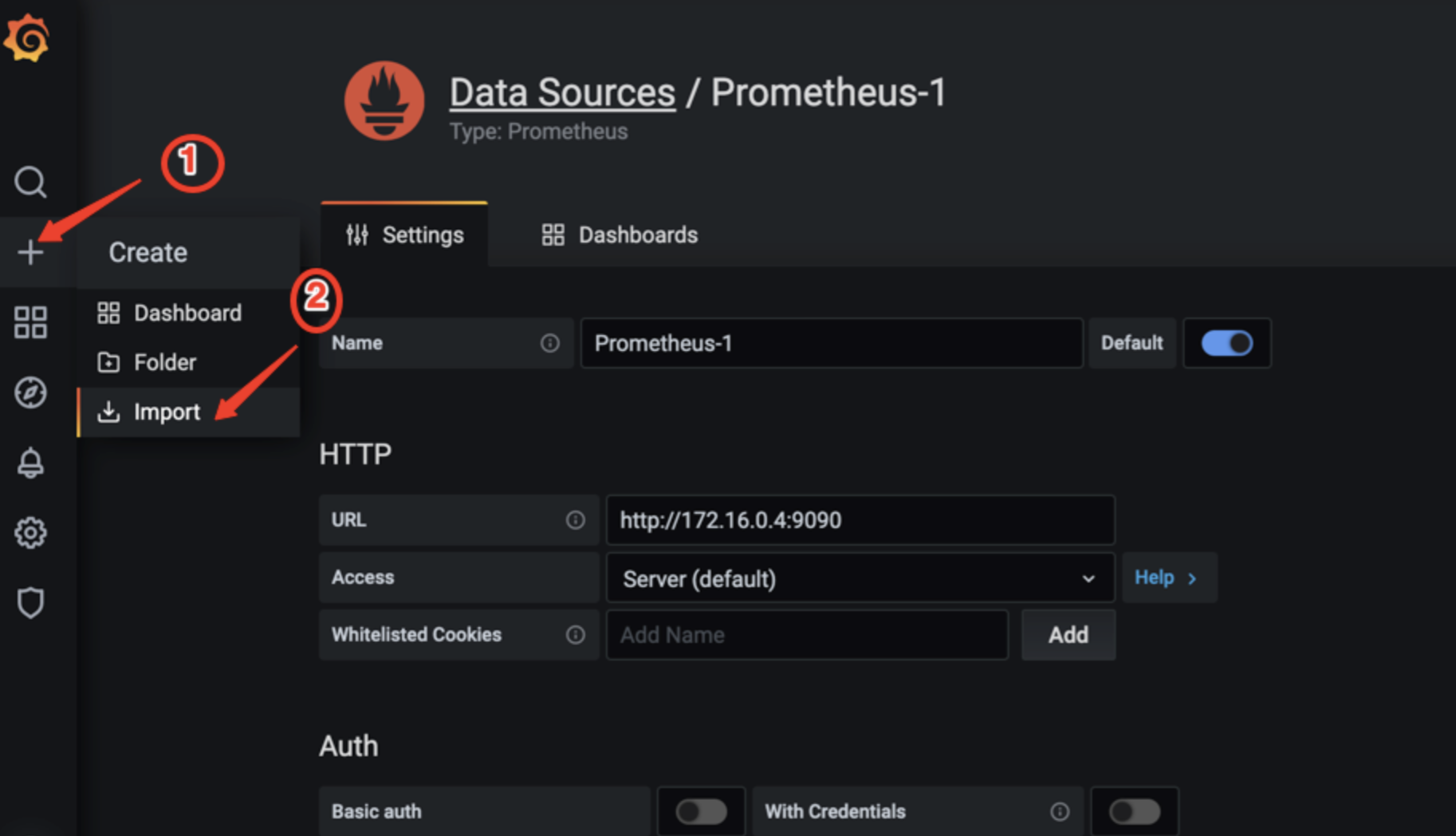
Task: Open the Explore compass icon
Action: pos(30,392)
